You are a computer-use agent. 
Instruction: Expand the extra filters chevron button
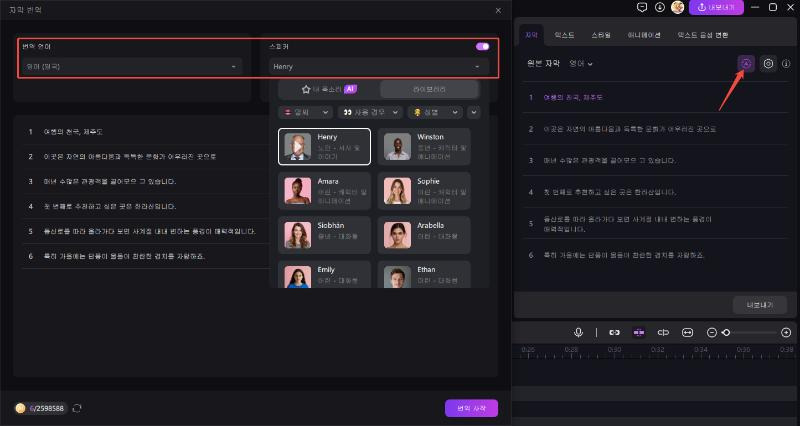[x=473, y=112]
